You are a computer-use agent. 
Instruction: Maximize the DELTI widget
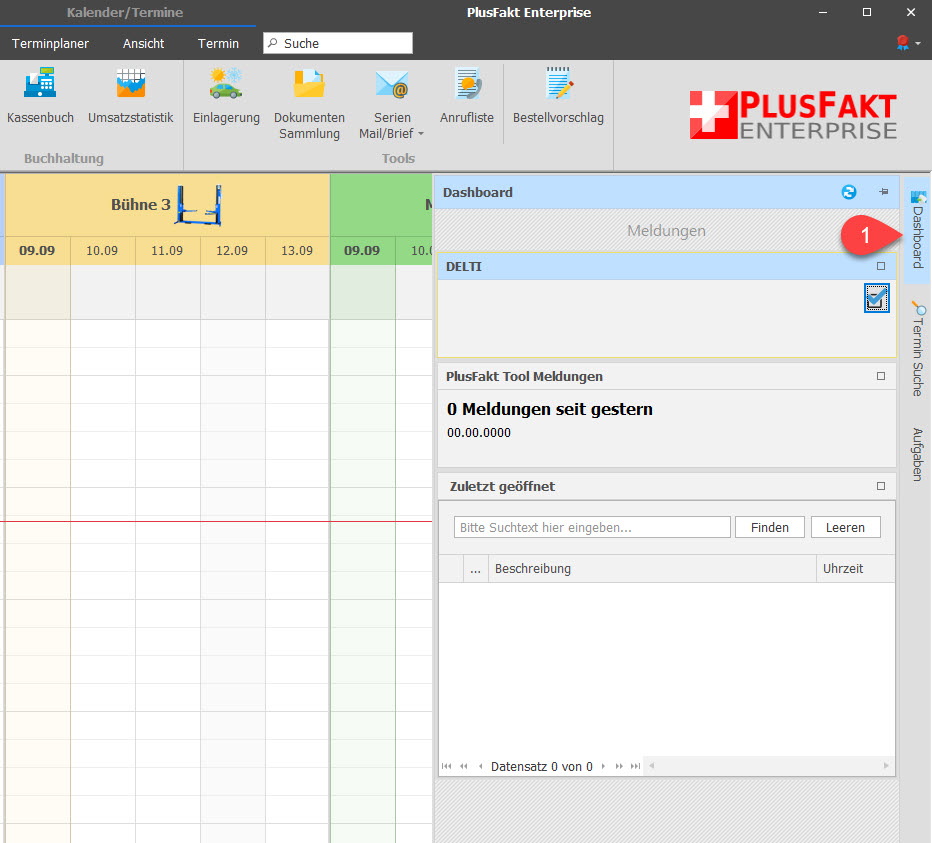pos(881,266)
